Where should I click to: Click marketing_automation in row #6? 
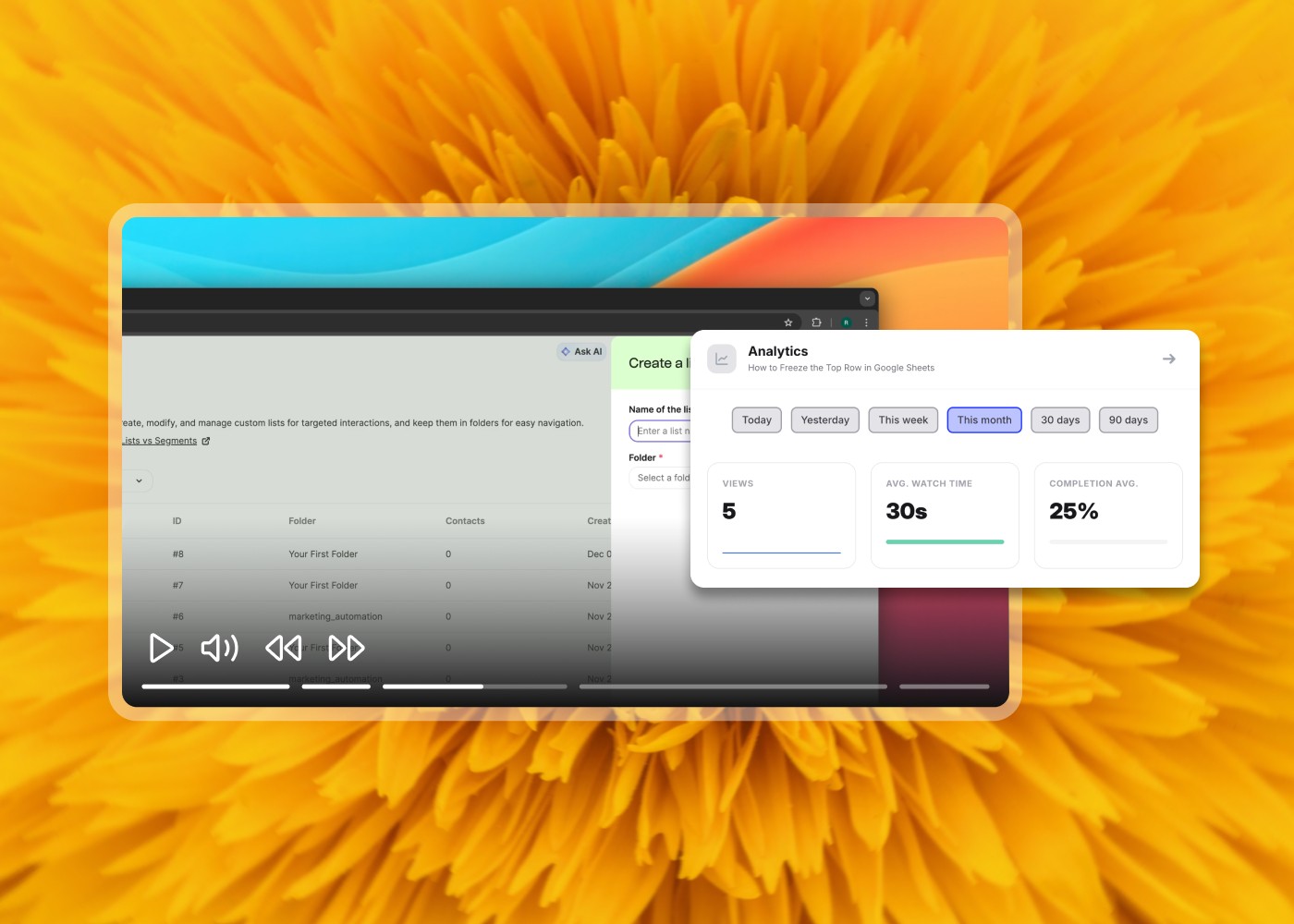tap(336, 617)
